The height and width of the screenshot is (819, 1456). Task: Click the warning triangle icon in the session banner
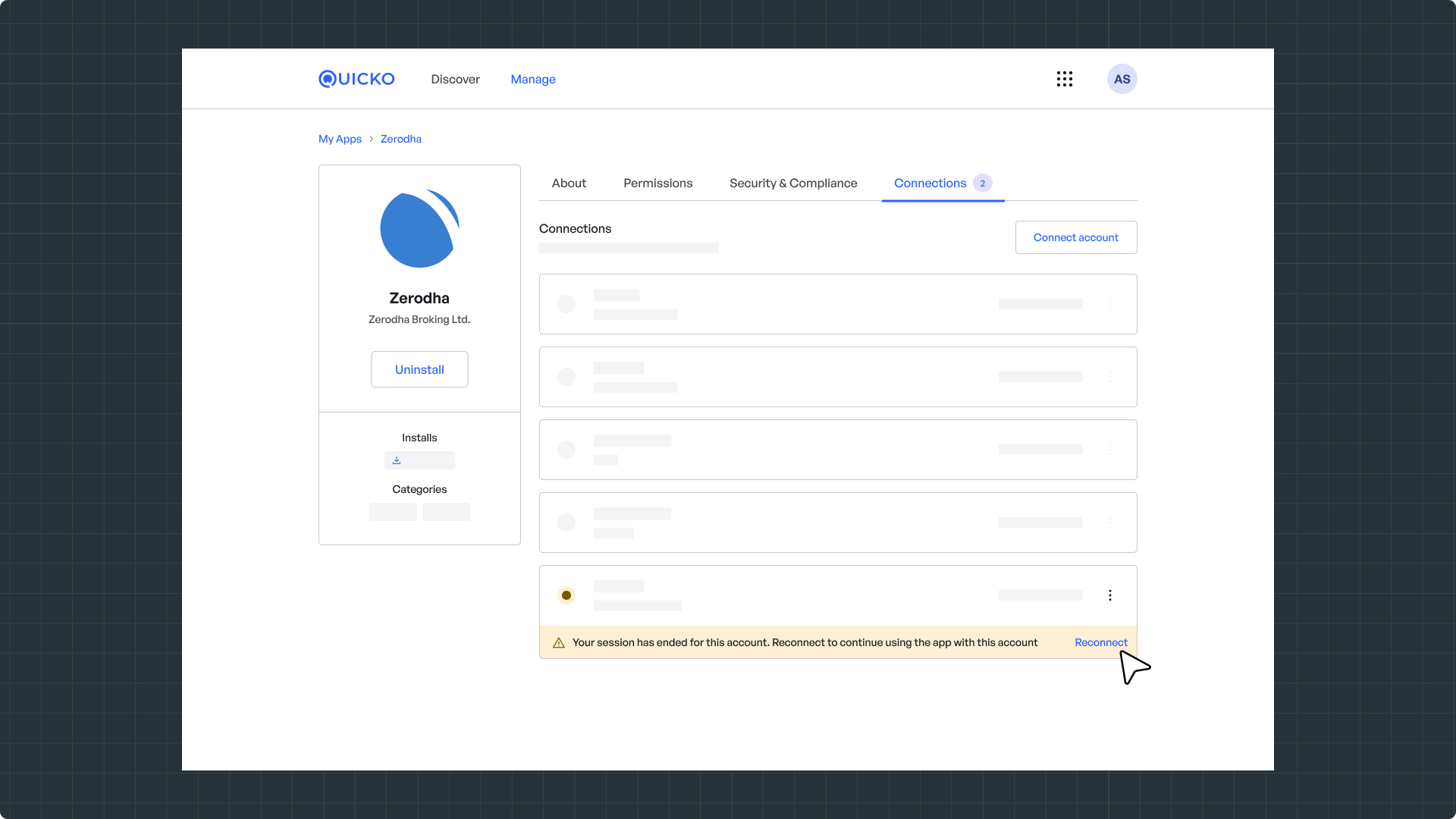[x=559, y=643]
